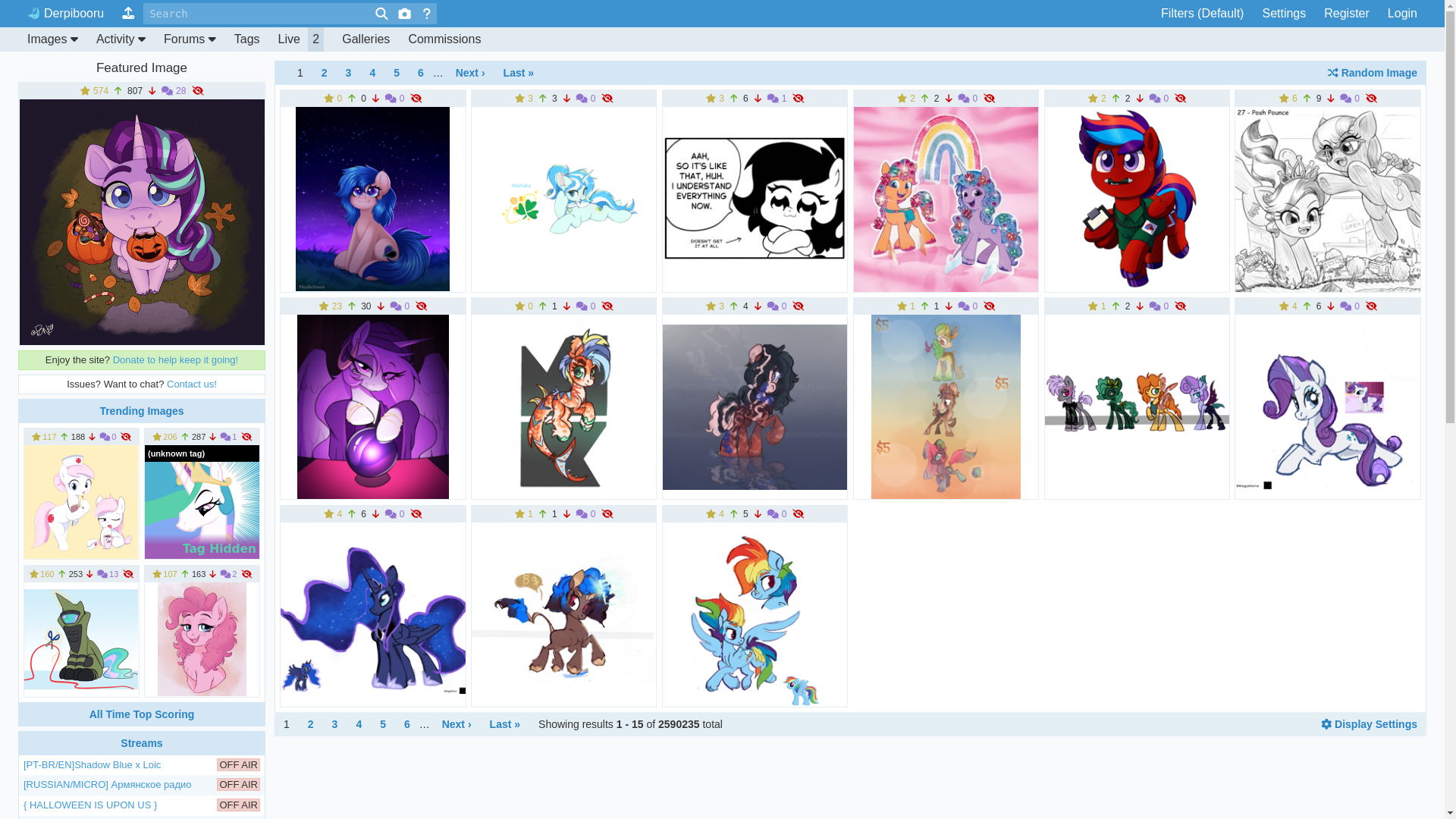Open the 13 comments on the trending image
1456x819 pixels.
(108, 575)
